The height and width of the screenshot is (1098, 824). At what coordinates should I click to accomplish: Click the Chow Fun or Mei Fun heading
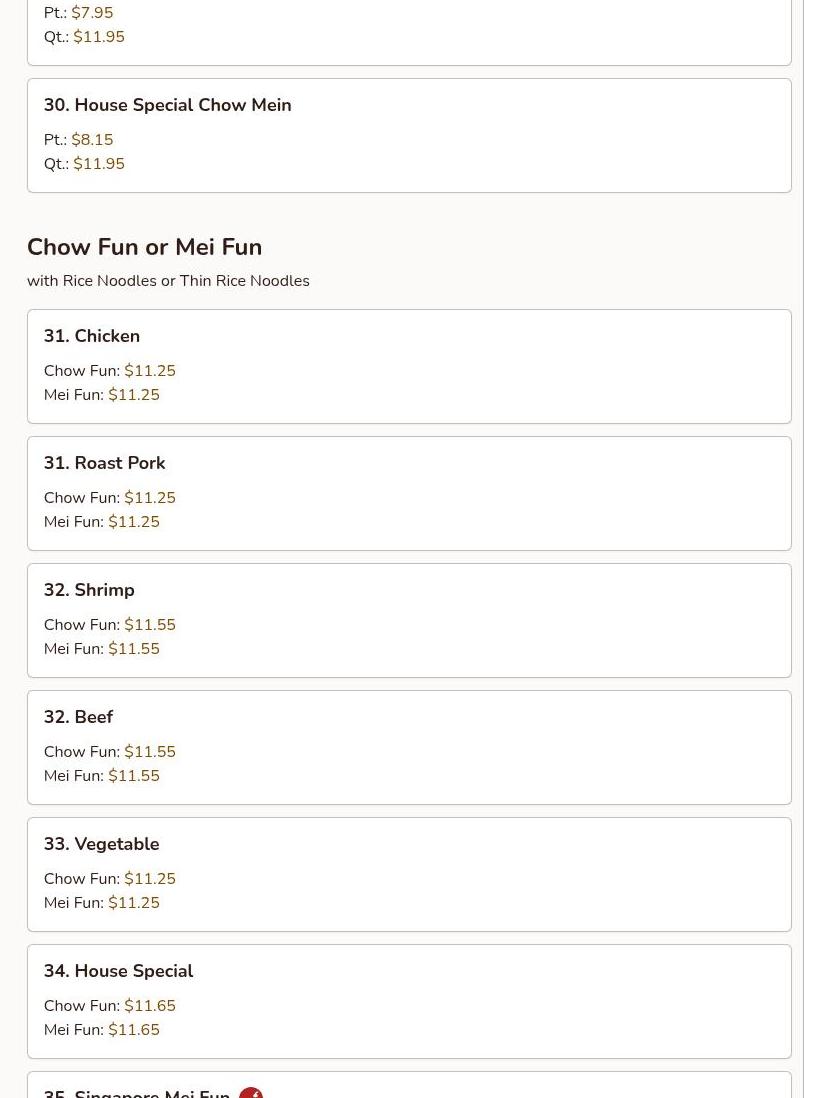(144, 247)
